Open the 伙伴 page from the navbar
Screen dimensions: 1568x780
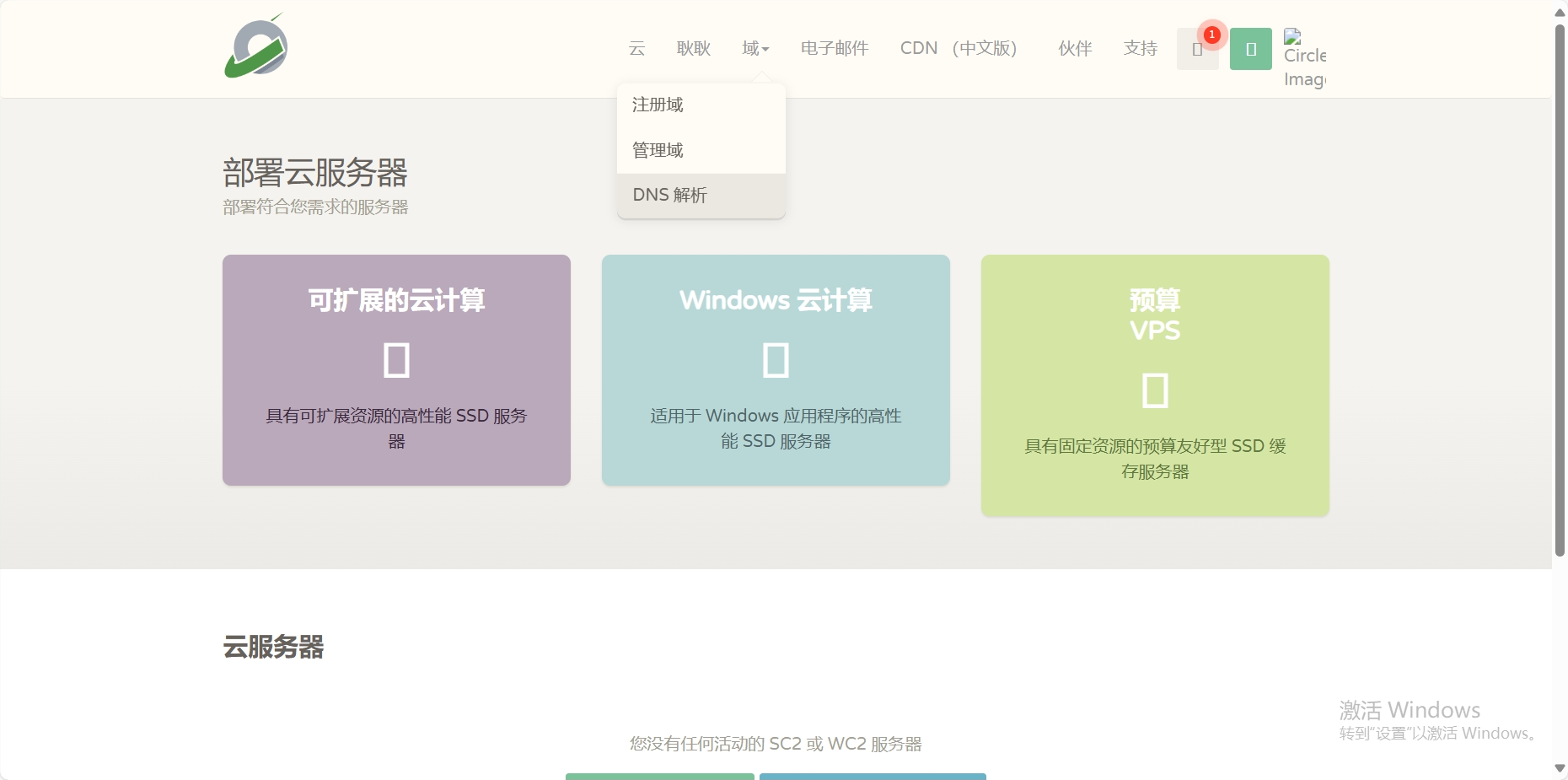click(1074, 49)
